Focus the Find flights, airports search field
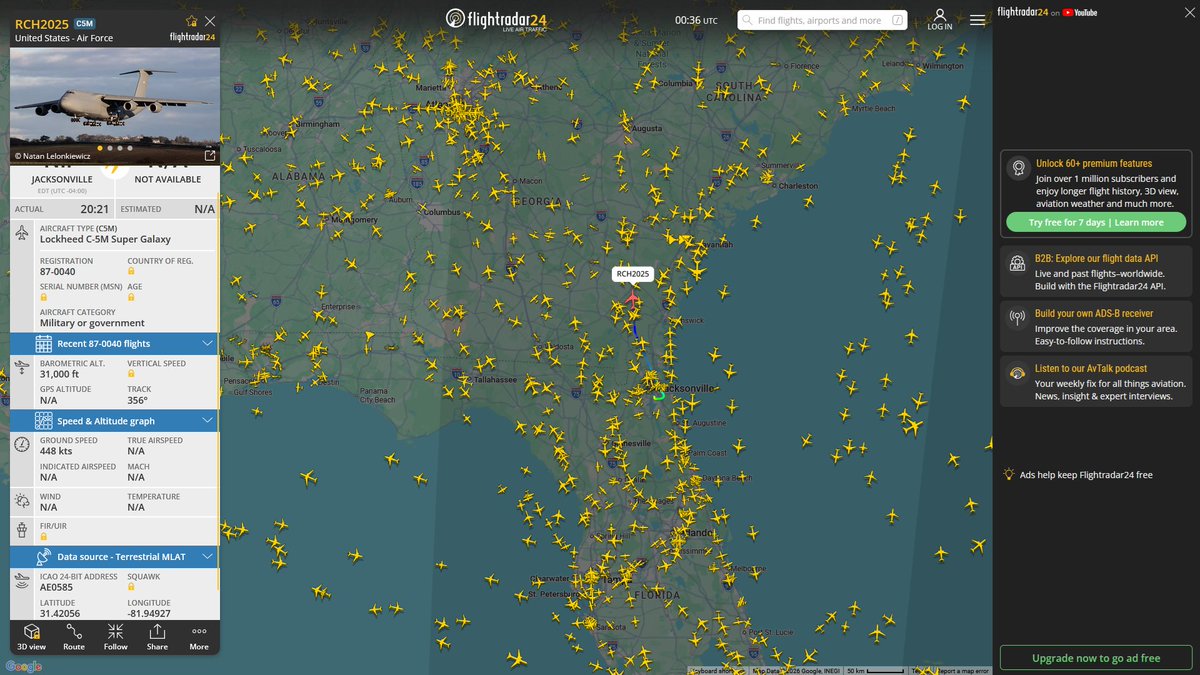This screenshot has height=675, width=1200. click(x=822, y=20)
